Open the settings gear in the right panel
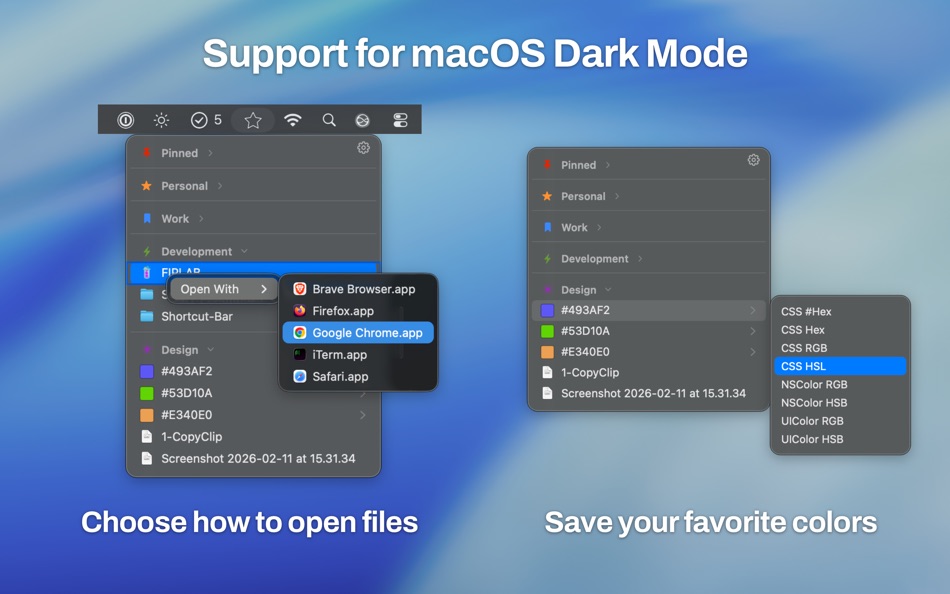 [x=753, y=159]
